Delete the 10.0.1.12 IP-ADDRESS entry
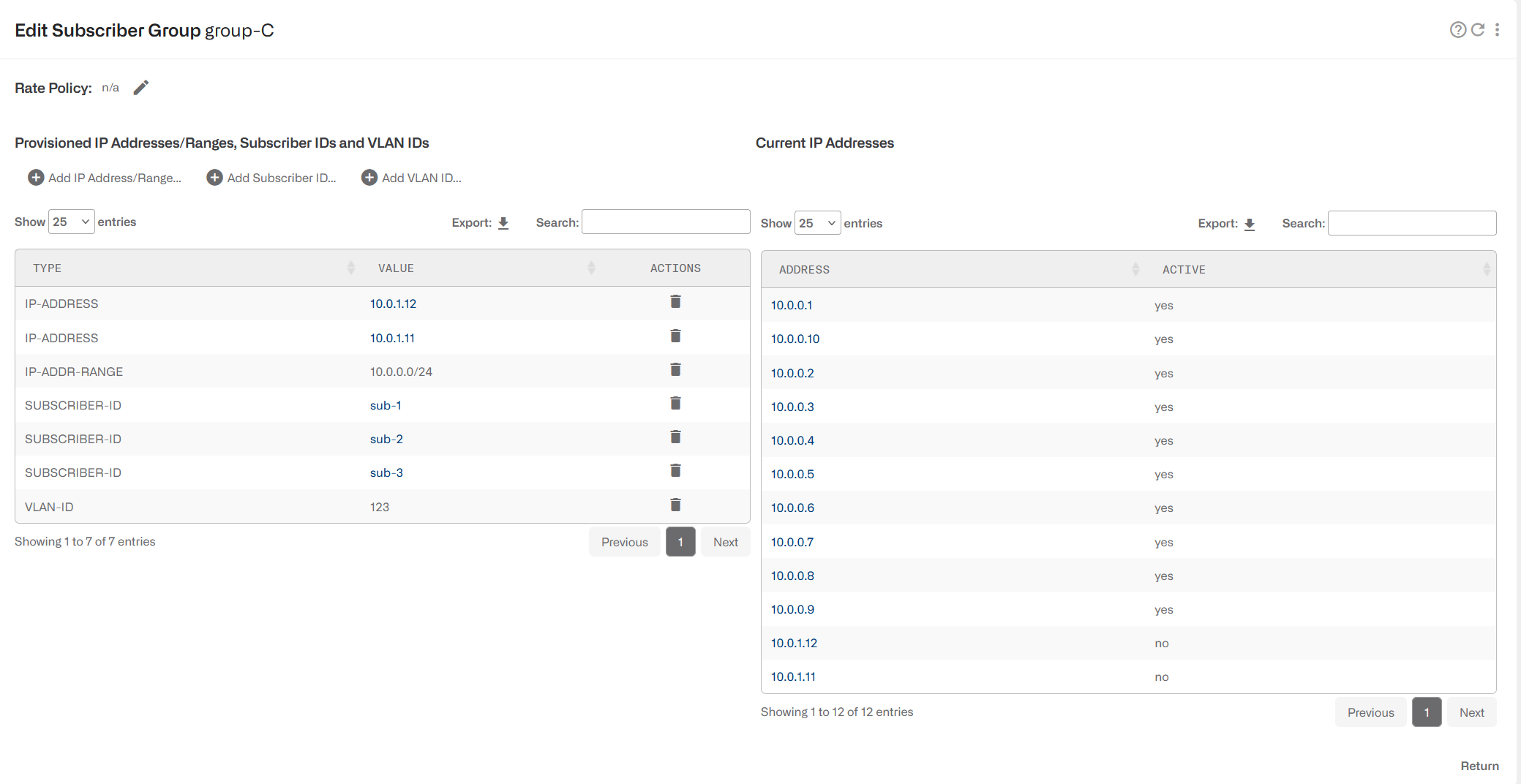 click(x=675, y=302)
